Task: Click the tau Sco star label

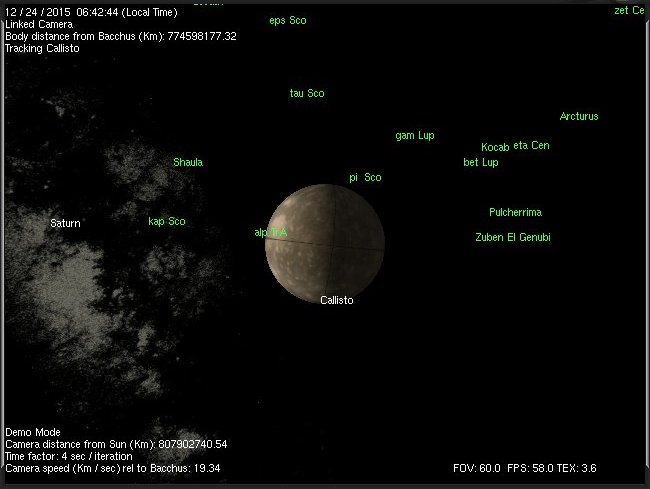Action: [307, 93]
